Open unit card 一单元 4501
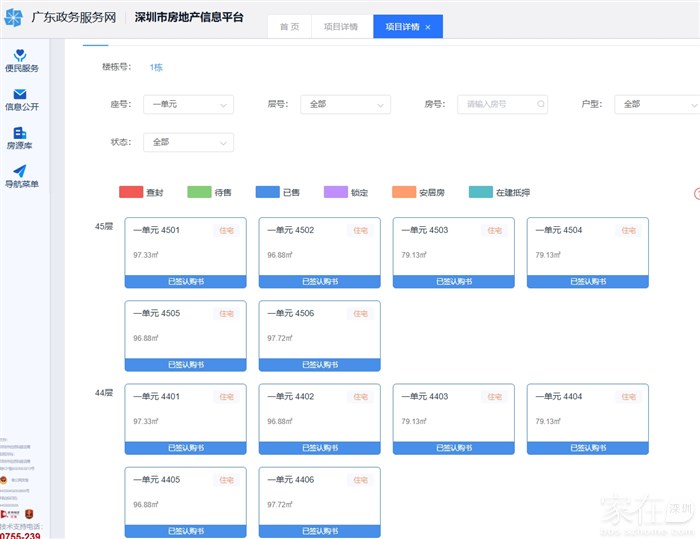The height and width of the screenshot is (539, 700). [x=185, y=252]
